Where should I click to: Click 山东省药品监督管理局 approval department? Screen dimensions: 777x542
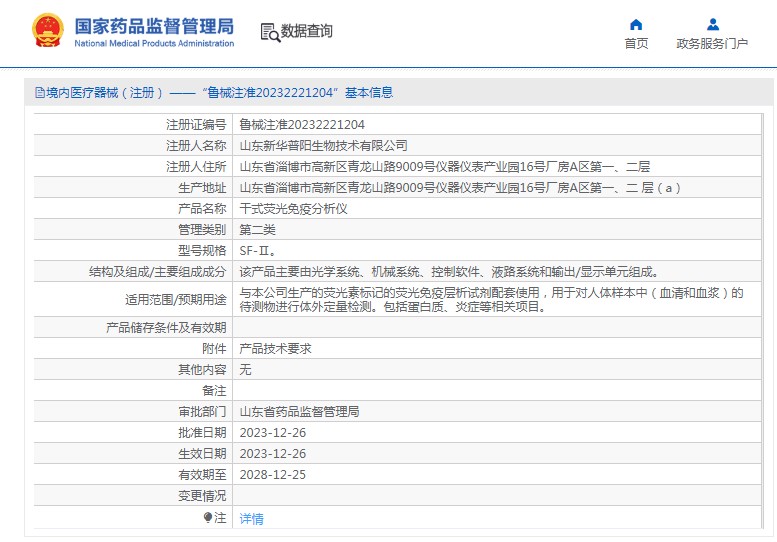(x=299, y=412)
